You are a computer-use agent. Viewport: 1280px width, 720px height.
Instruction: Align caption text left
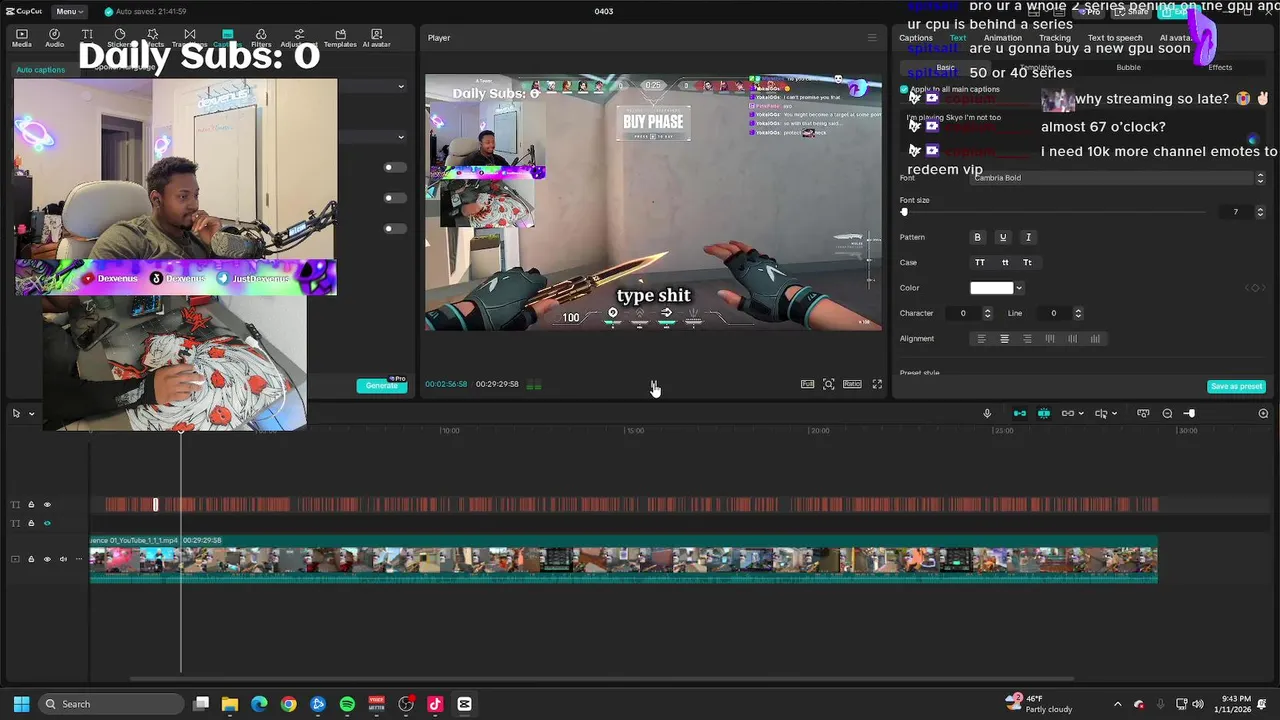click(x=981, y=339)
